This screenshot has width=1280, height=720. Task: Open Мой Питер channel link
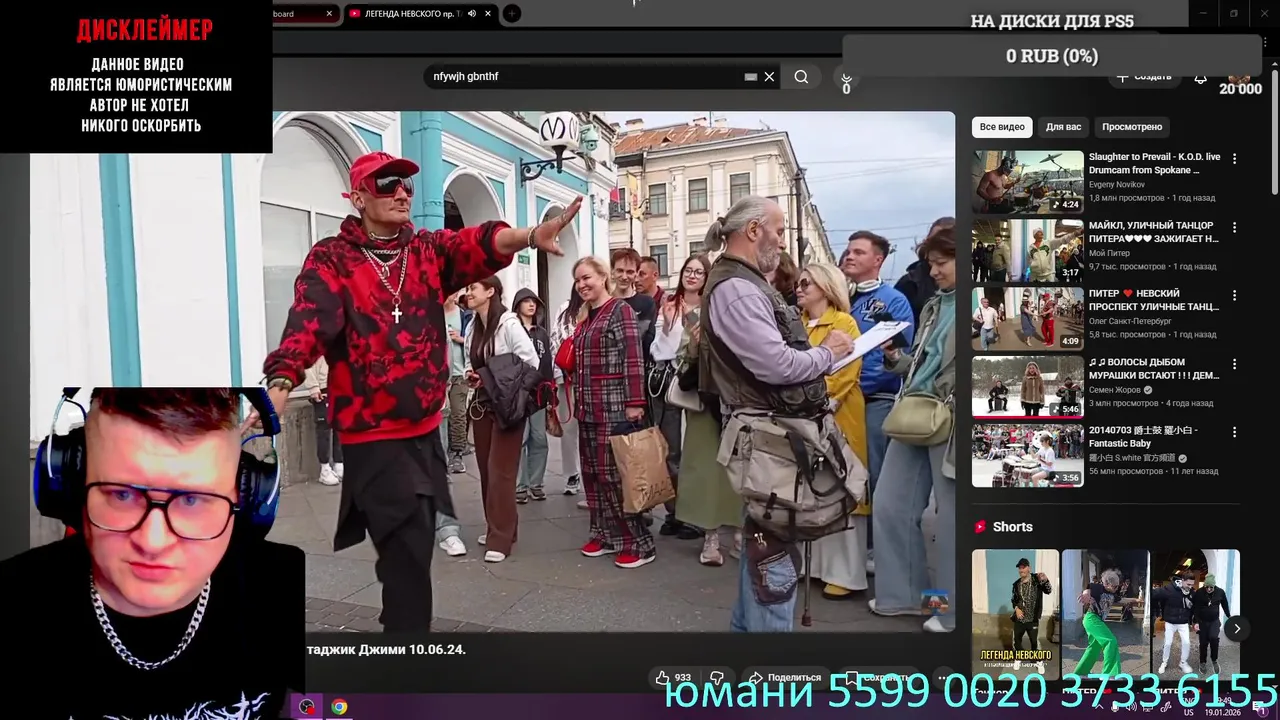point(1109,253)
